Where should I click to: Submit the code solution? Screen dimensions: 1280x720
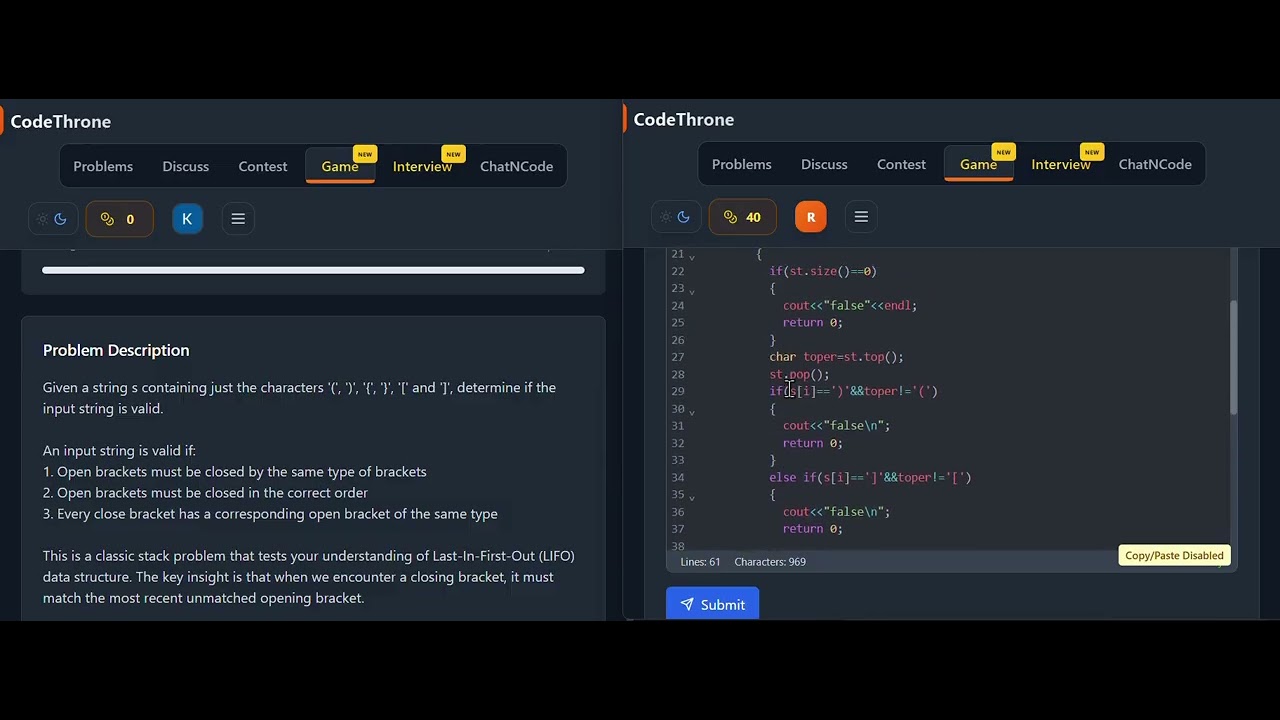pyautogui.click(x=712, y=605)
